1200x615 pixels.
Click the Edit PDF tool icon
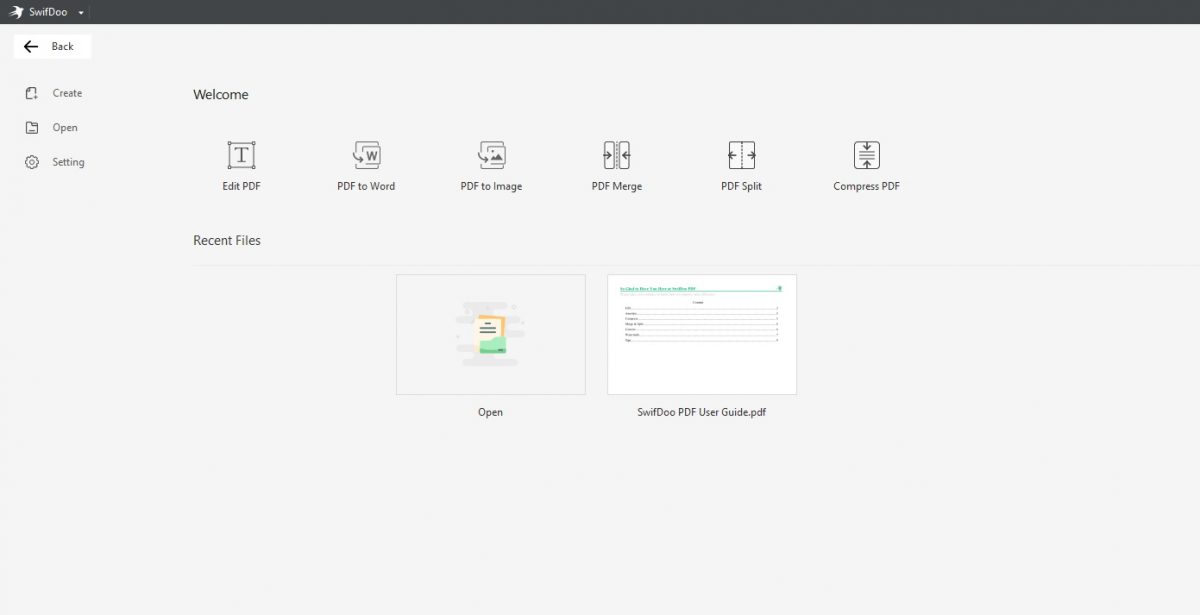[x=241, y=155]
